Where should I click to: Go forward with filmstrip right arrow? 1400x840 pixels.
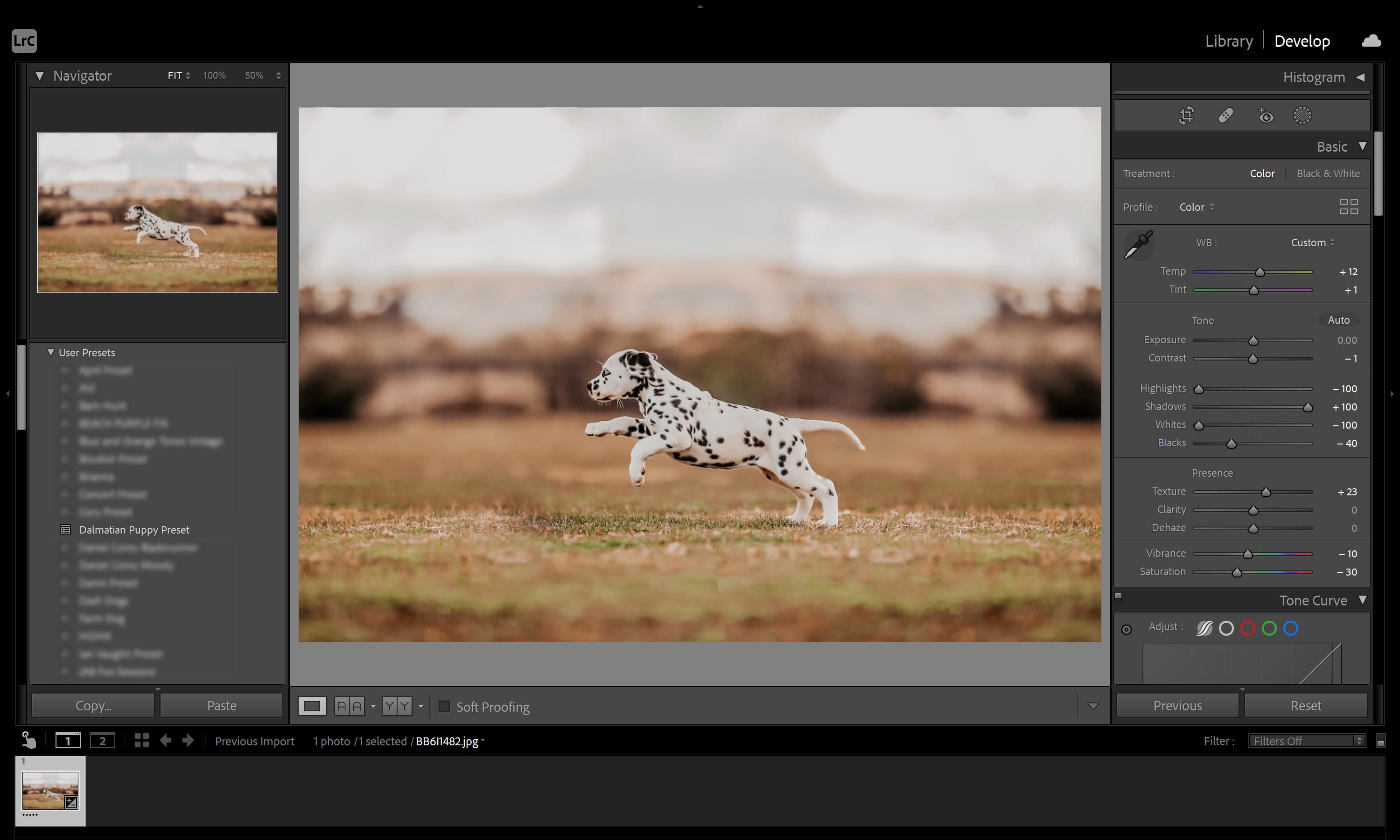[188, 740]
